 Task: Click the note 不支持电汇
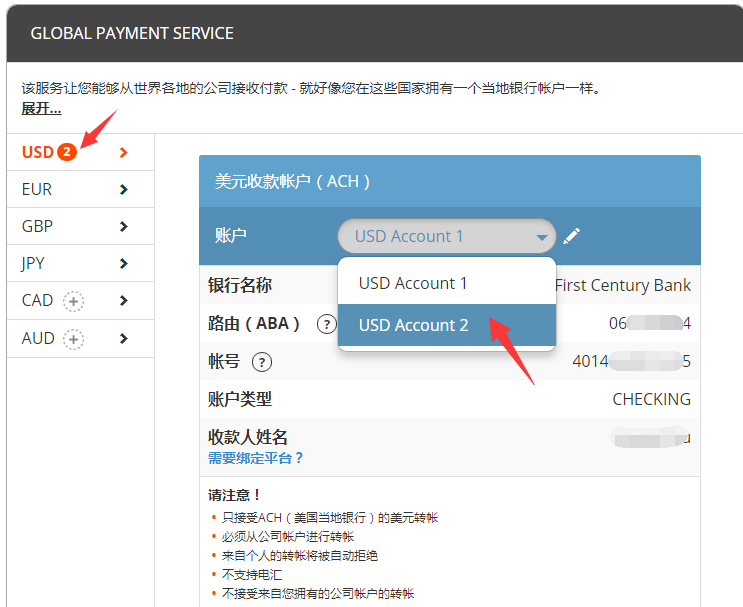click(x=252, y=575)
